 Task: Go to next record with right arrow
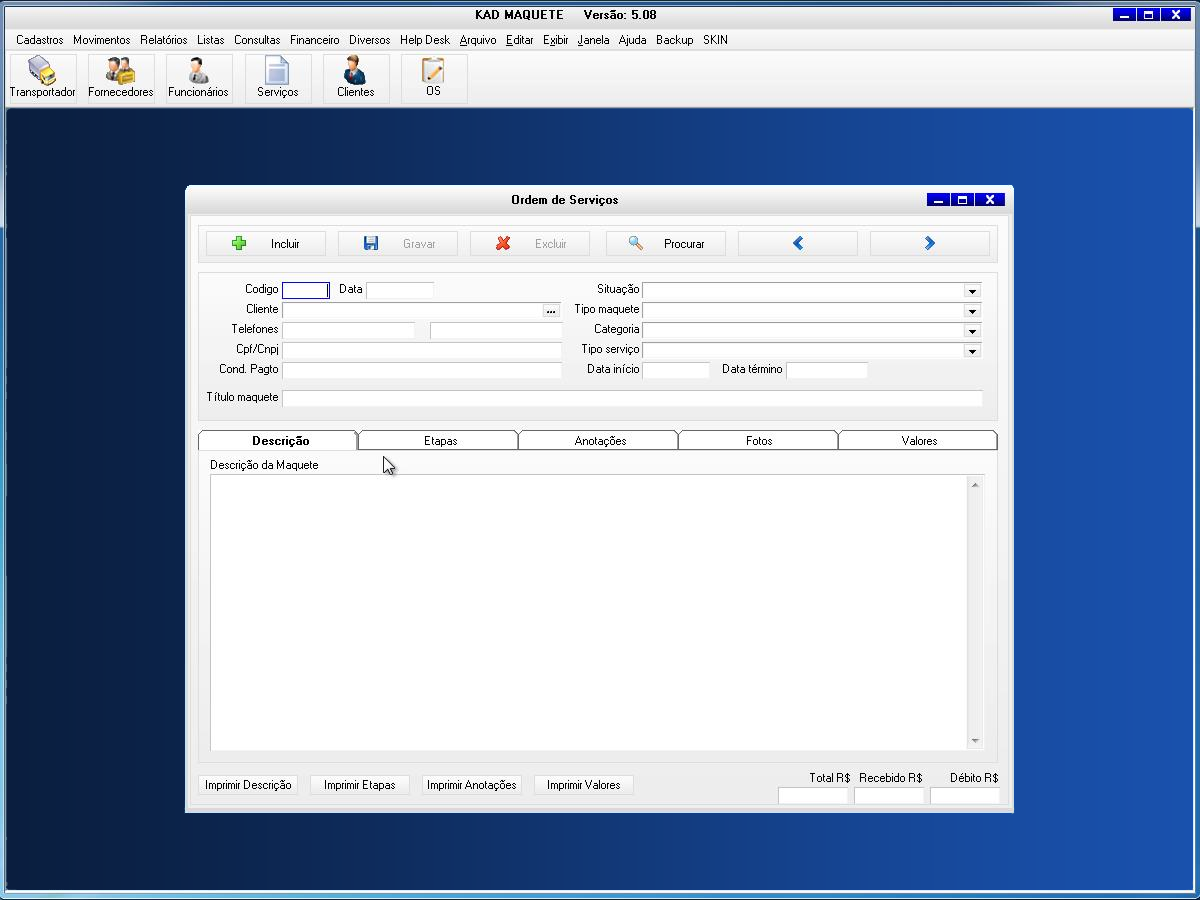pyautogui.click(x=930, y=243)
